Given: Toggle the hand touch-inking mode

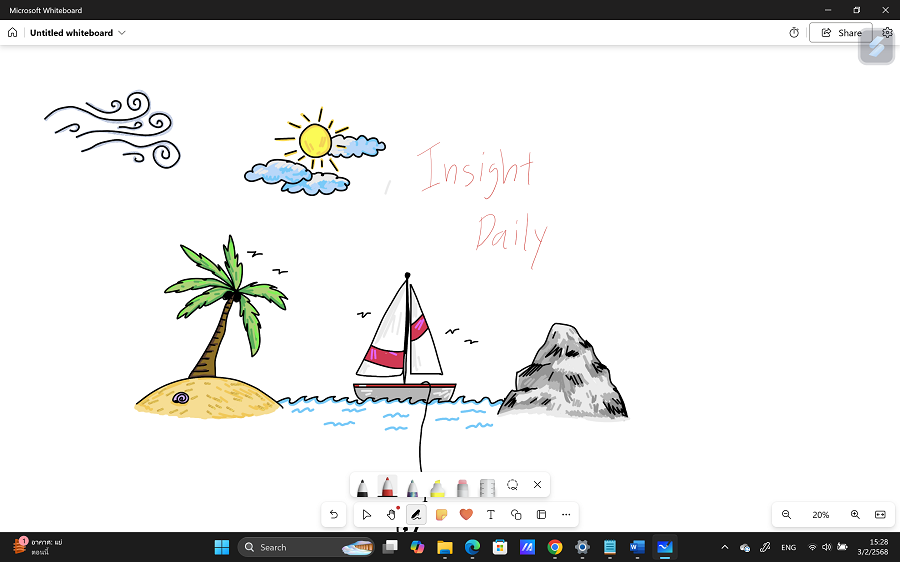Looking at the screenshot, I should click(392, 515).
